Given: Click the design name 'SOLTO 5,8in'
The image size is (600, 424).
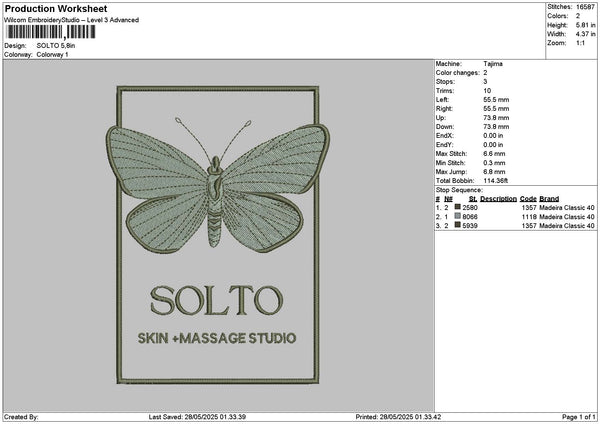Looking at the screenshot, I should click(56, 46).
